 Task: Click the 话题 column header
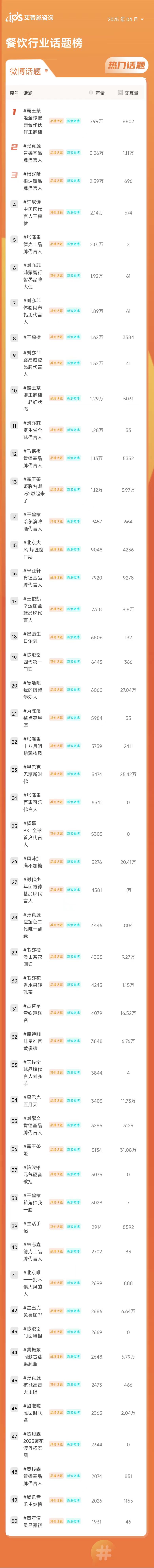(x=28, y=93)
